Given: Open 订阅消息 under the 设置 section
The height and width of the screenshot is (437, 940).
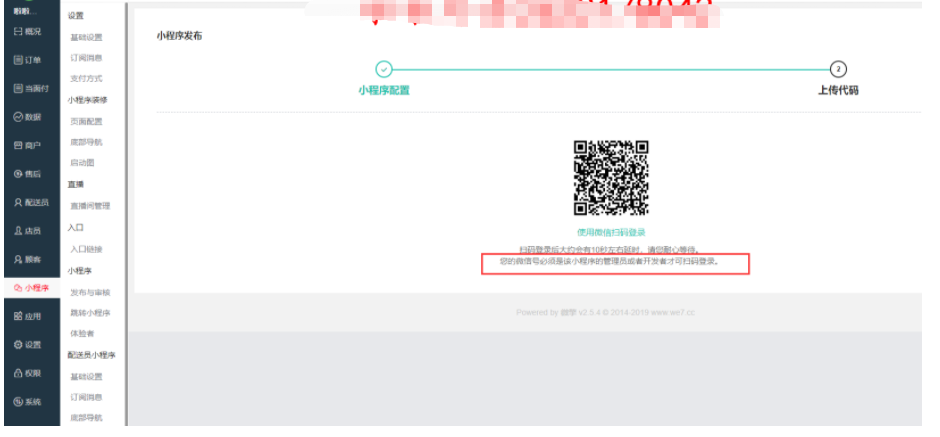Looking at the screenshot, I should [x=86, y=58].
